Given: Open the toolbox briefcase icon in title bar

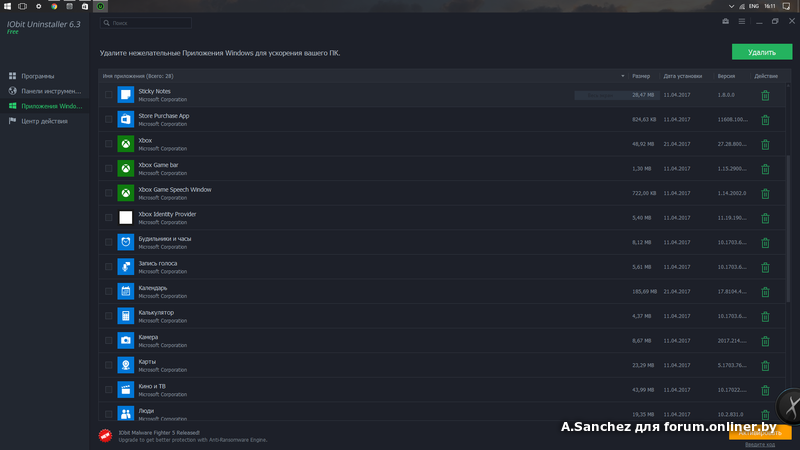Looking at the screenshot, I should 726,21.
